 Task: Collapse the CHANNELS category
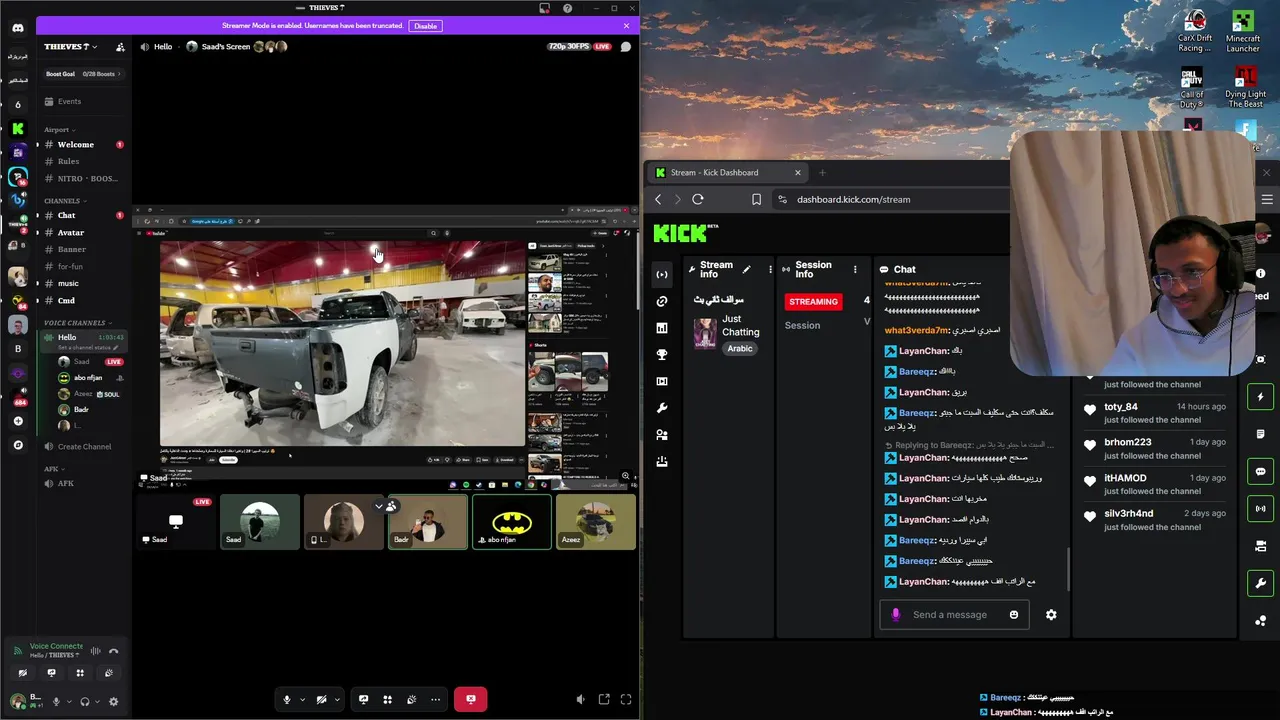(65, 201)
